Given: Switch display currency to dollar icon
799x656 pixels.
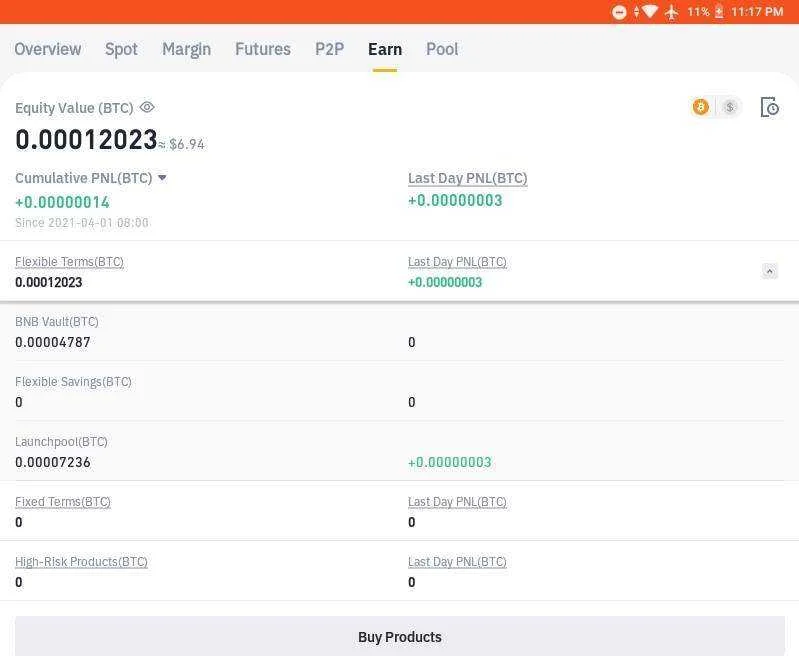Looking at the screenshot, I should point(730,107).
